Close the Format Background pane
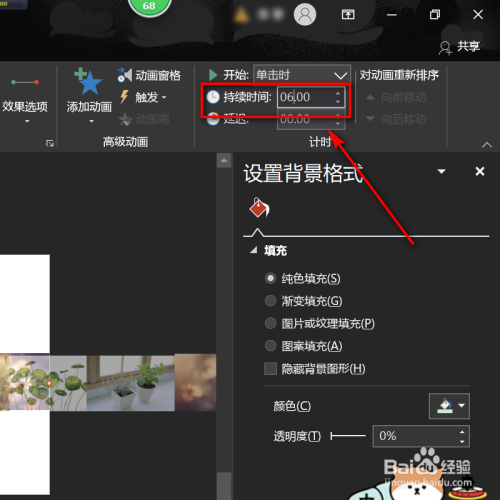The height and width of the screenshot is (500, 500). coord(480,171)
